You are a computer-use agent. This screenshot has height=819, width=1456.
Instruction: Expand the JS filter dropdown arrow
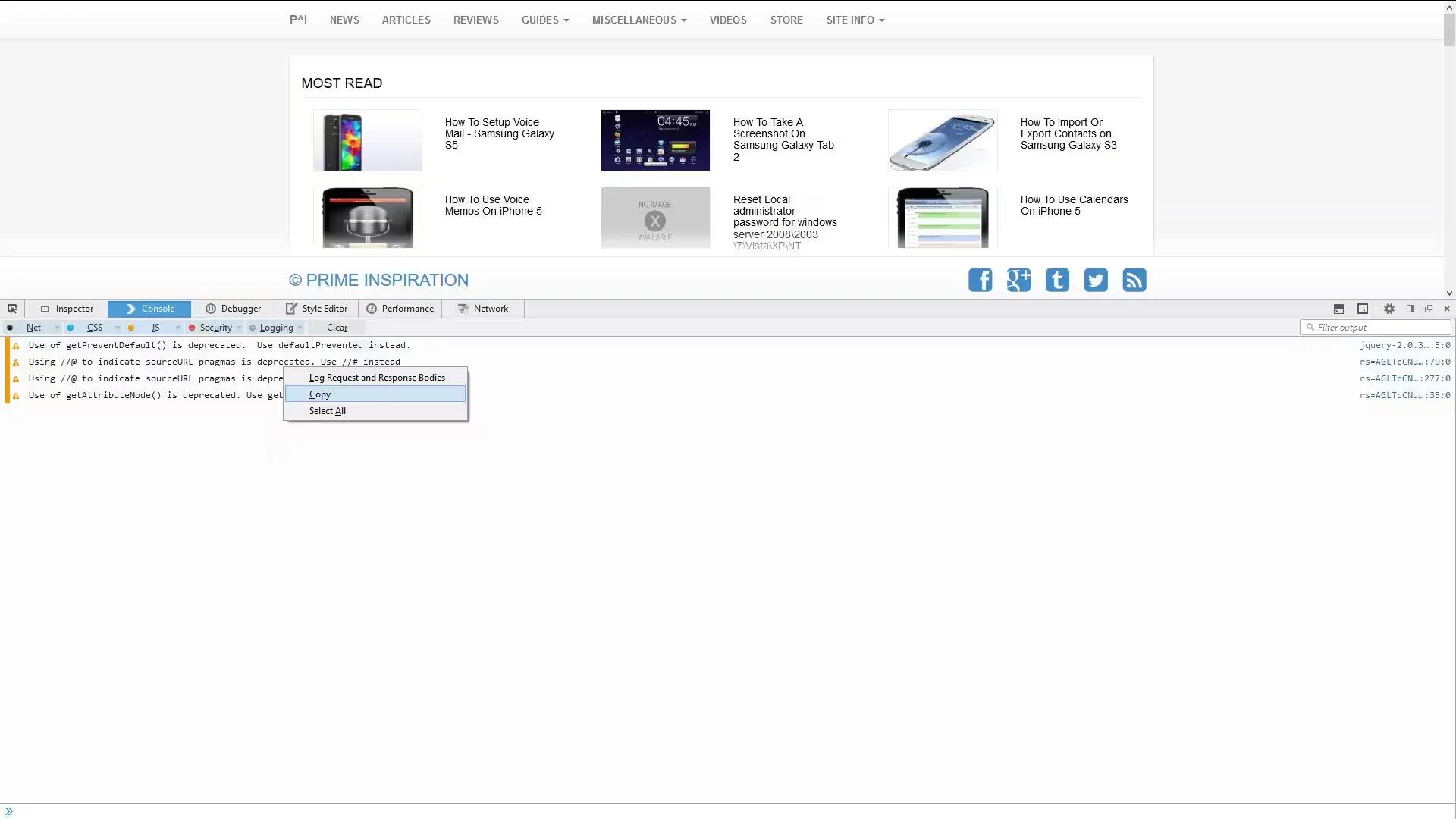[x=177, y=328]
